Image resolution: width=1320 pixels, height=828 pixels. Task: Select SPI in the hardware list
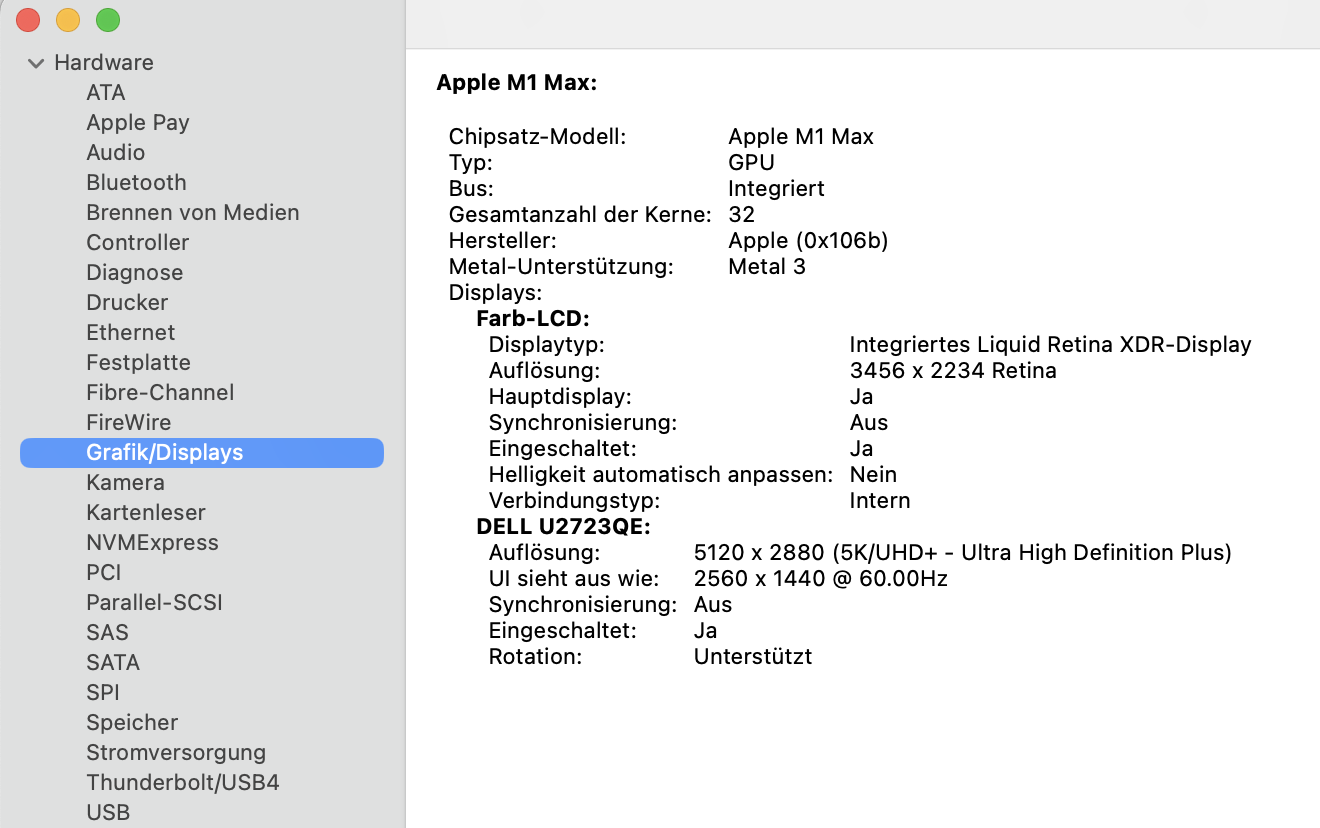(x=103, y=693)
